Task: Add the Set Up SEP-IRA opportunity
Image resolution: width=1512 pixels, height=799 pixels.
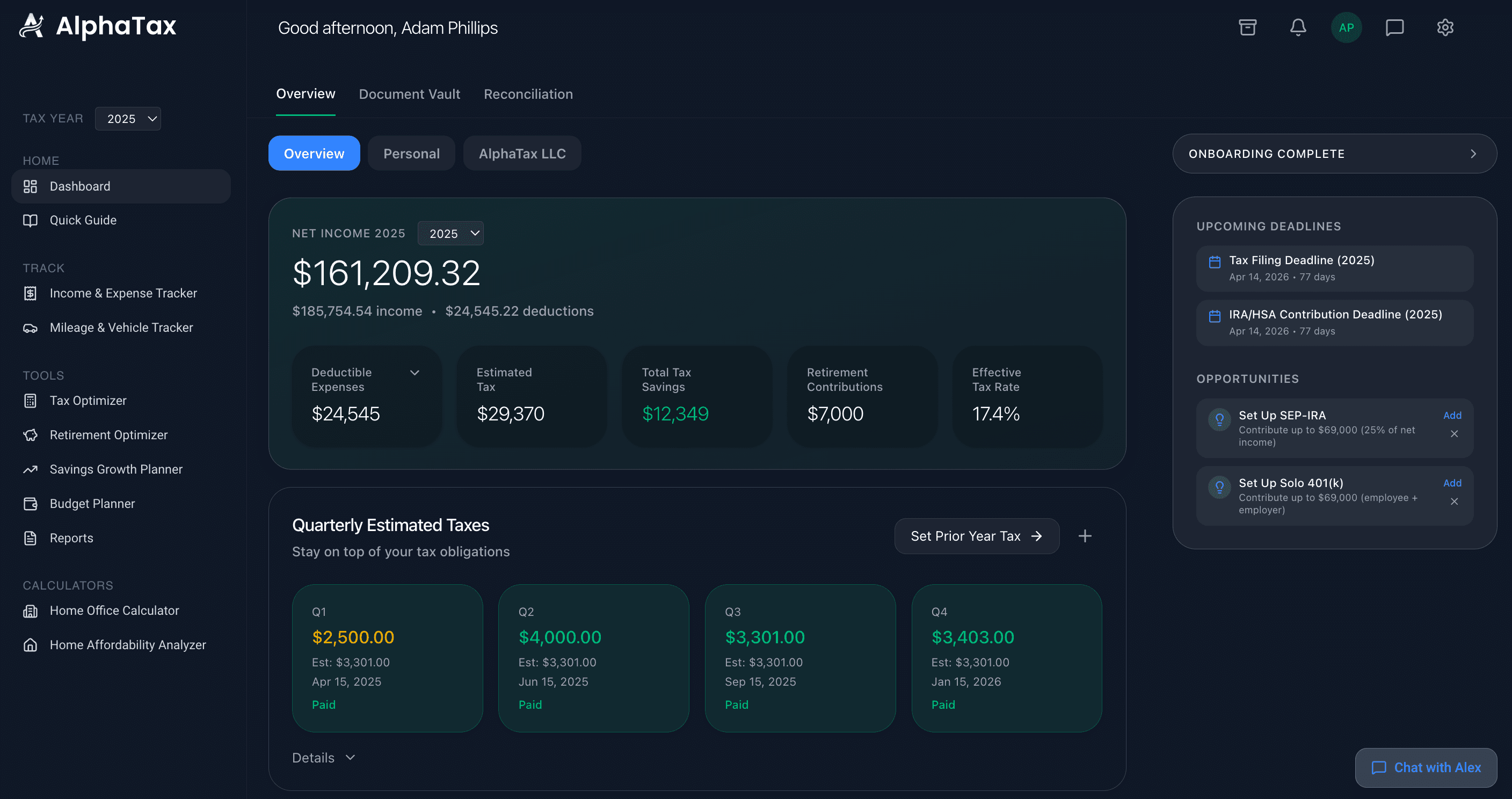Action: [1452, 415]
